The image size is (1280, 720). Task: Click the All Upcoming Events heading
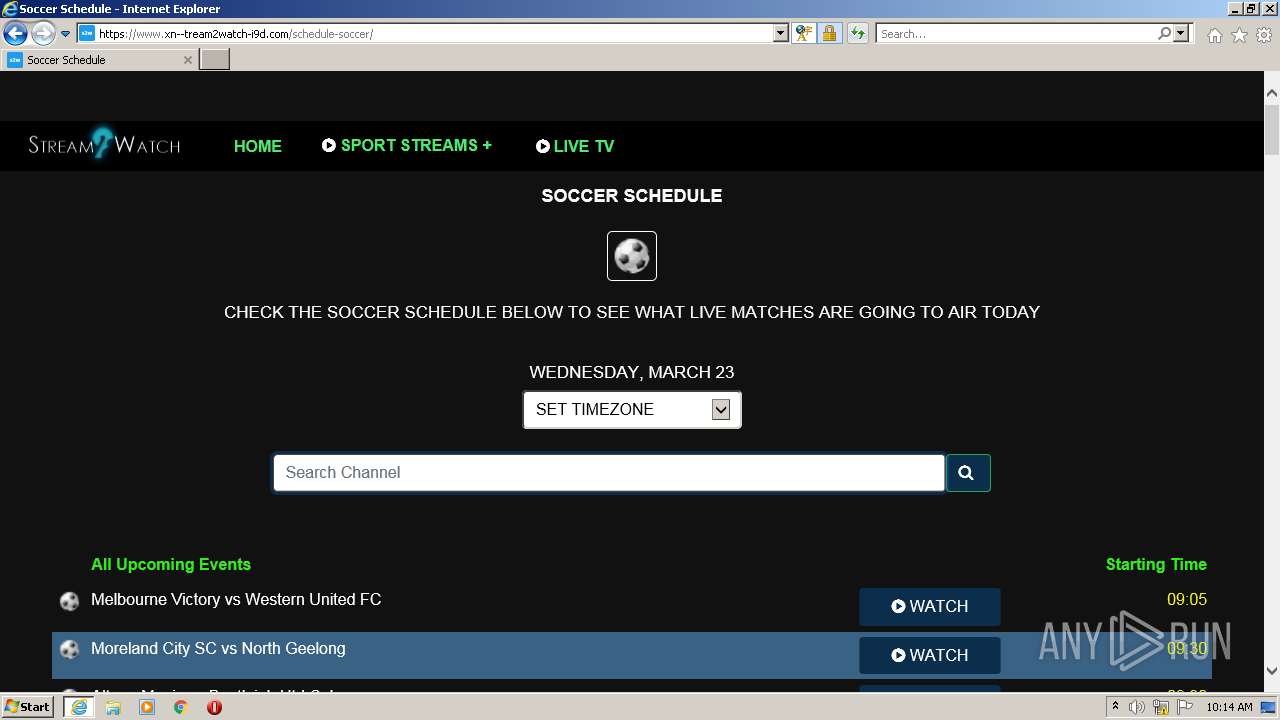pos(171,565)
